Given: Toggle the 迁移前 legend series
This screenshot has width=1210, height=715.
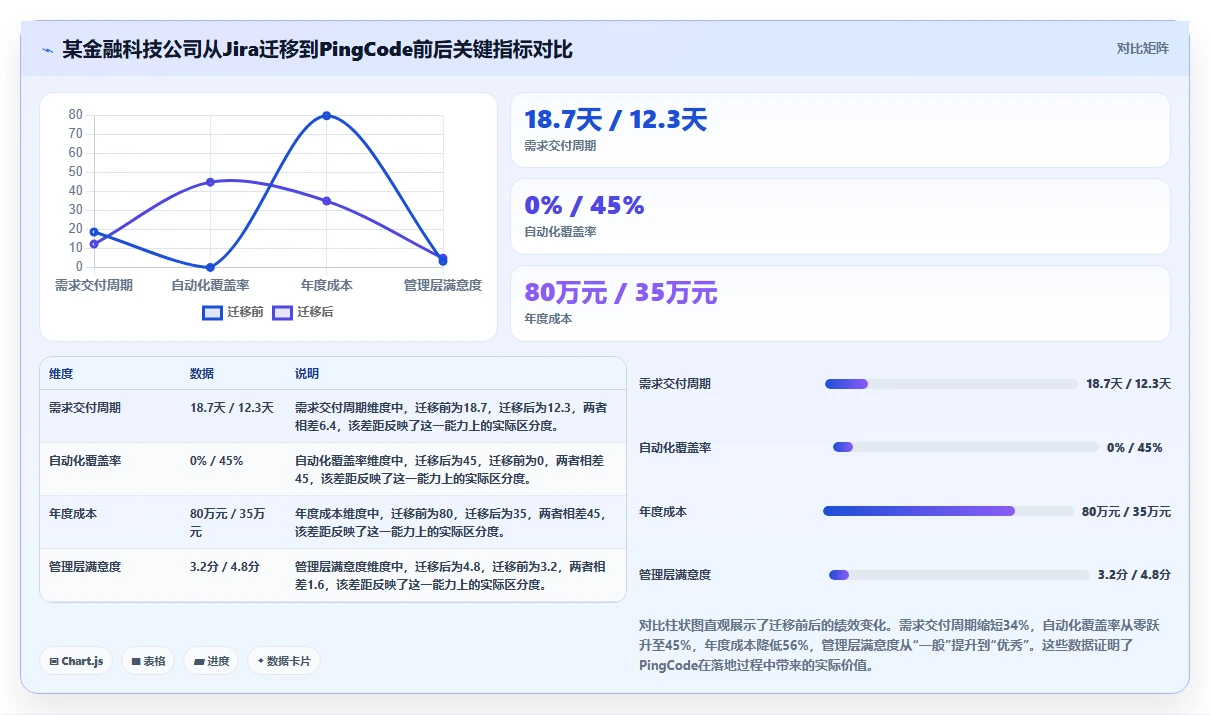Looking at the screenshot, I should (x=233, y=312).
